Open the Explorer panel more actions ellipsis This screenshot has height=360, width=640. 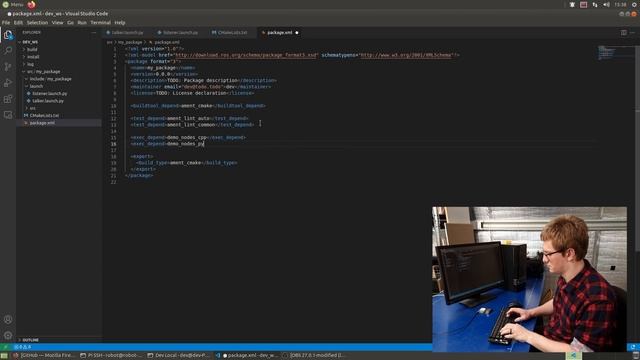(x=93, y=33)
